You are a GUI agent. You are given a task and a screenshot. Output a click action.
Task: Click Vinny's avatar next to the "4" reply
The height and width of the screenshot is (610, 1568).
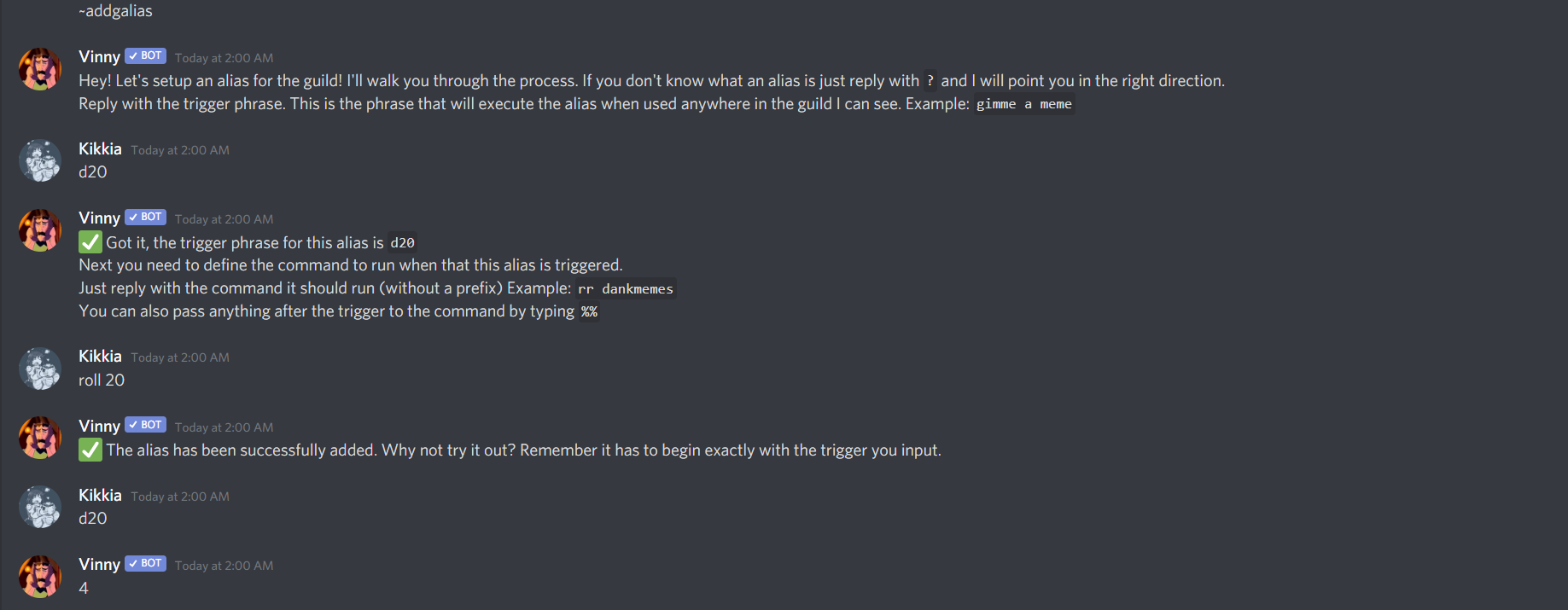[40, 576]
